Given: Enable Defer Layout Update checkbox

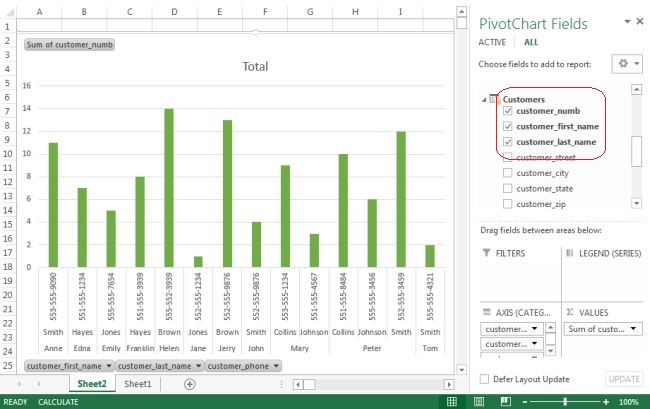Looking at the screenshot, I should pos(484,379).
